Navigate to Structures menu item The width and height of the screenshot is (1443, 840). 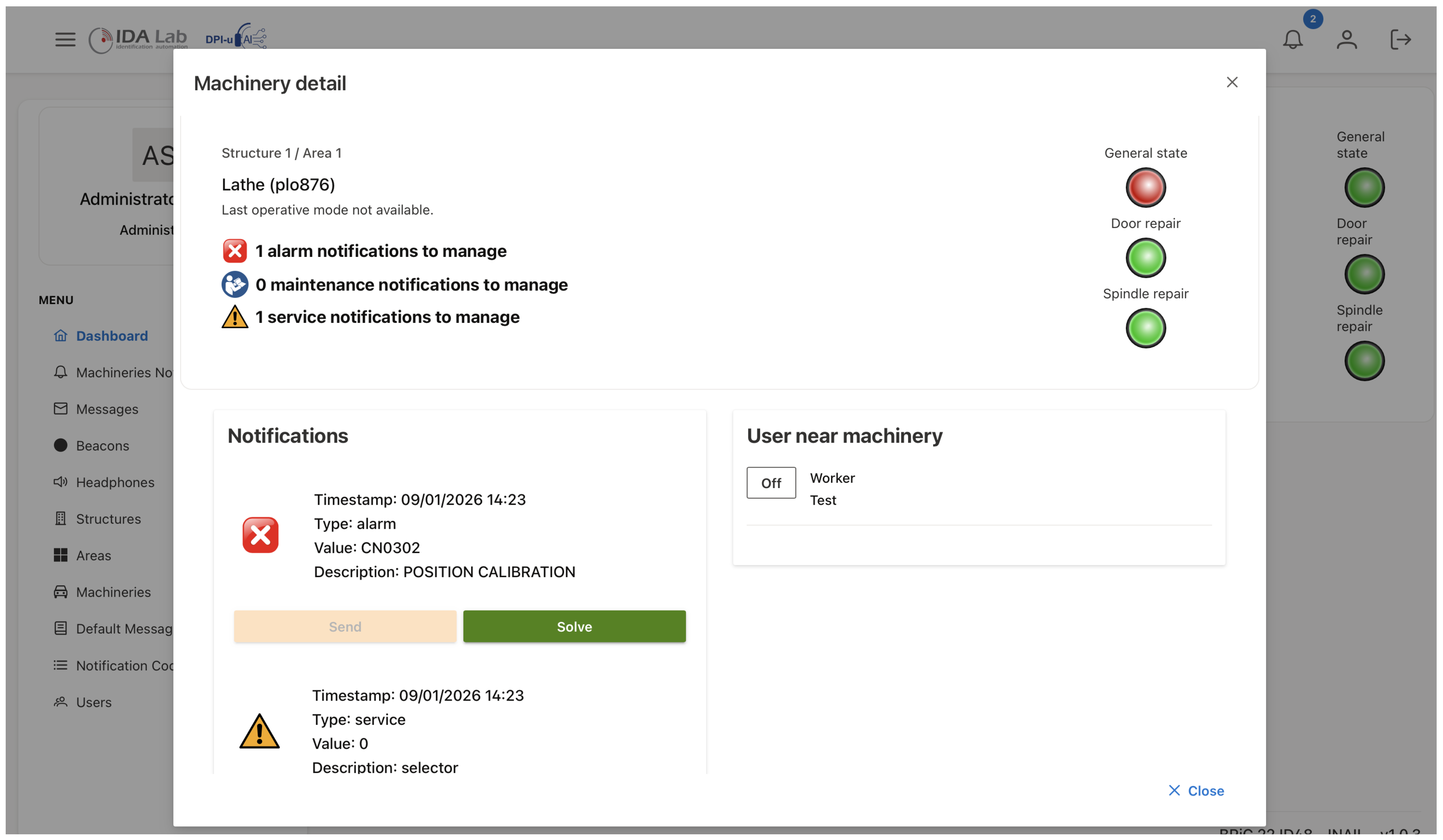(108, 519)
